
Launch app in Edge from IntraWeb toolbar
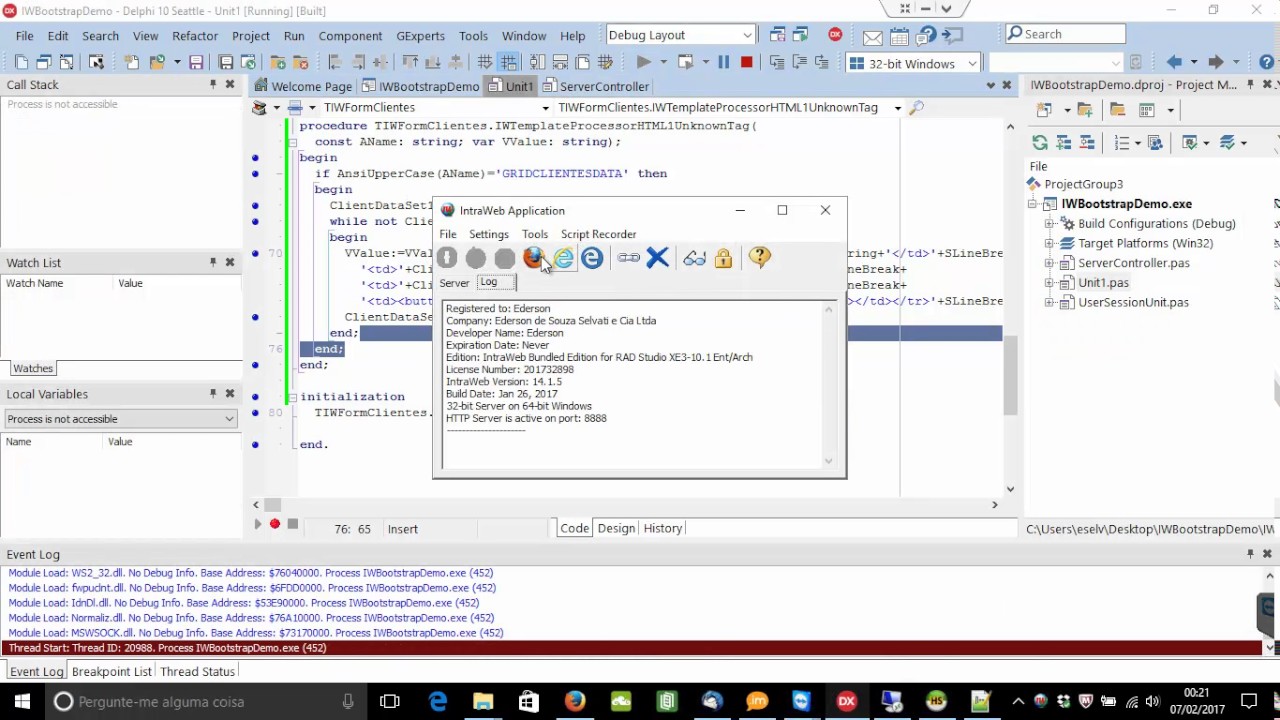[592, 258]
